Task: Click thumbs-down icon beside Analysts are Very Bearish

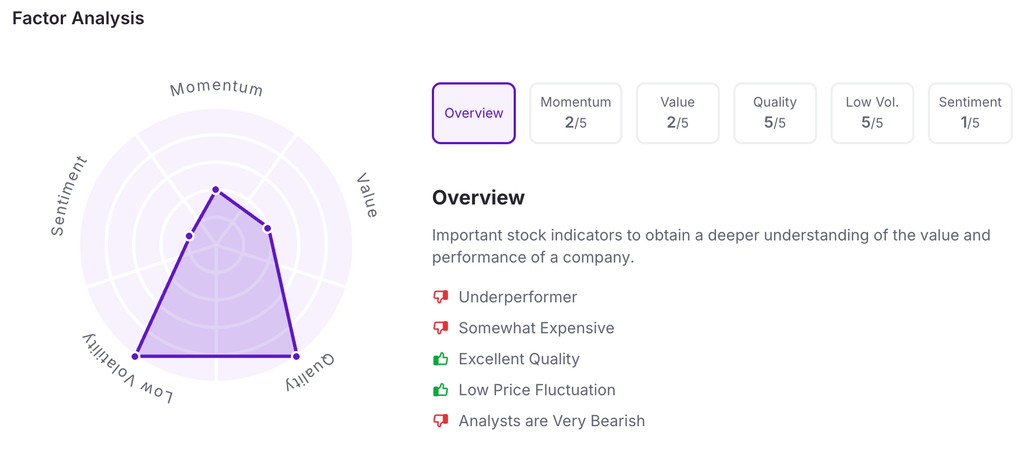Action: pos(440,421)
